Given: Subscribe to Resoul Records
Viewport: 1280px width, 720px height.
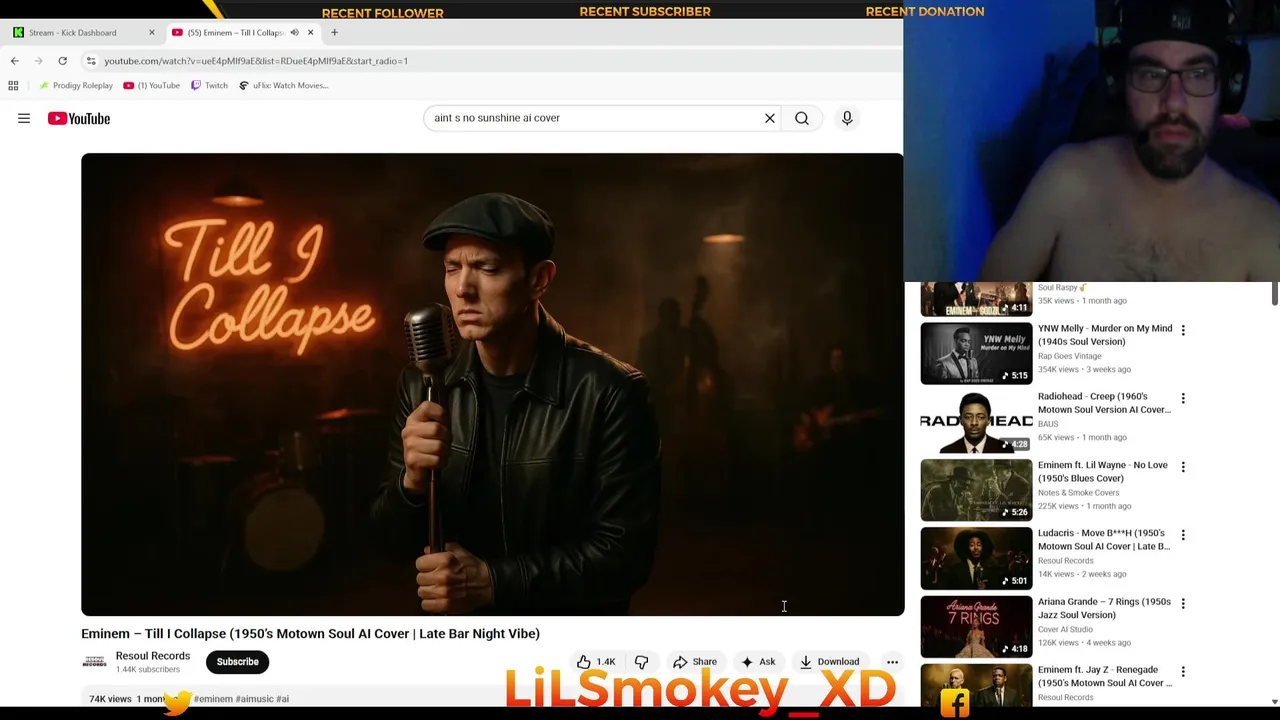Looking at the screenshot, I should point(238,661).
